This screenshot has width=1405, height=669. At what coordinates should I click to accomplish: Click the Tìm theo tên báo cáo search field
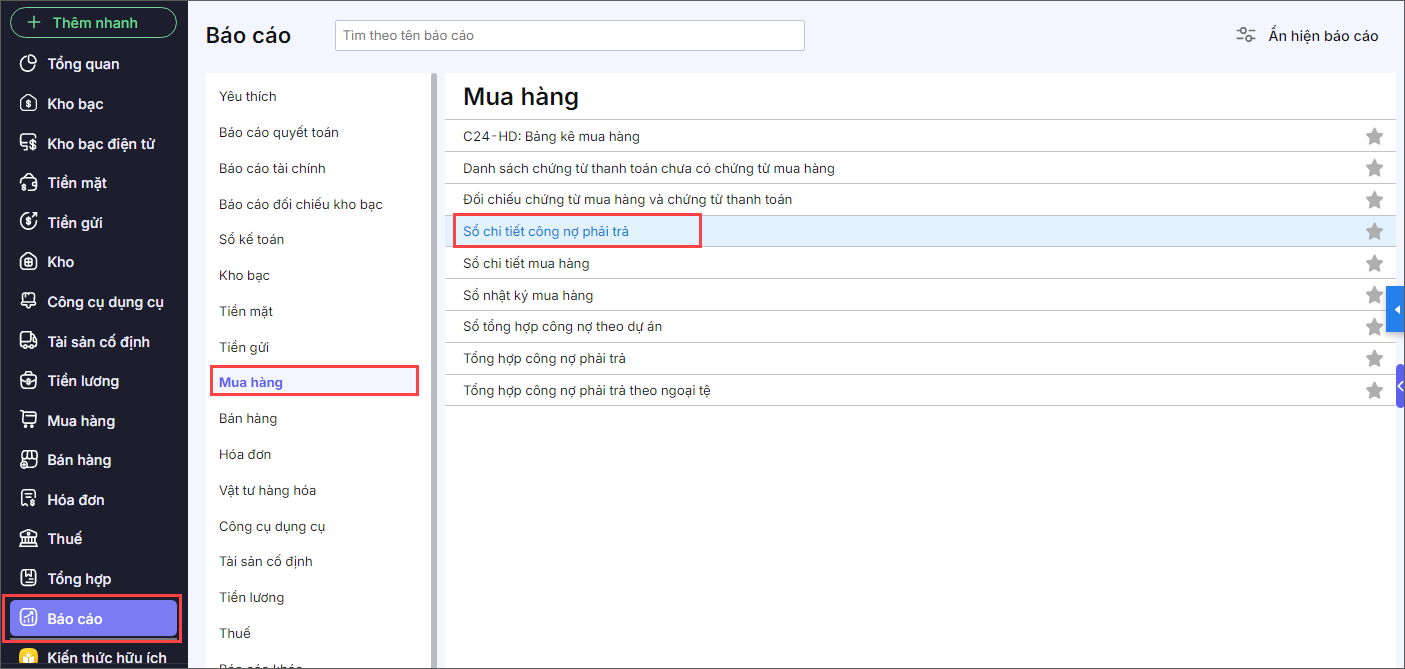pos(570,35)
